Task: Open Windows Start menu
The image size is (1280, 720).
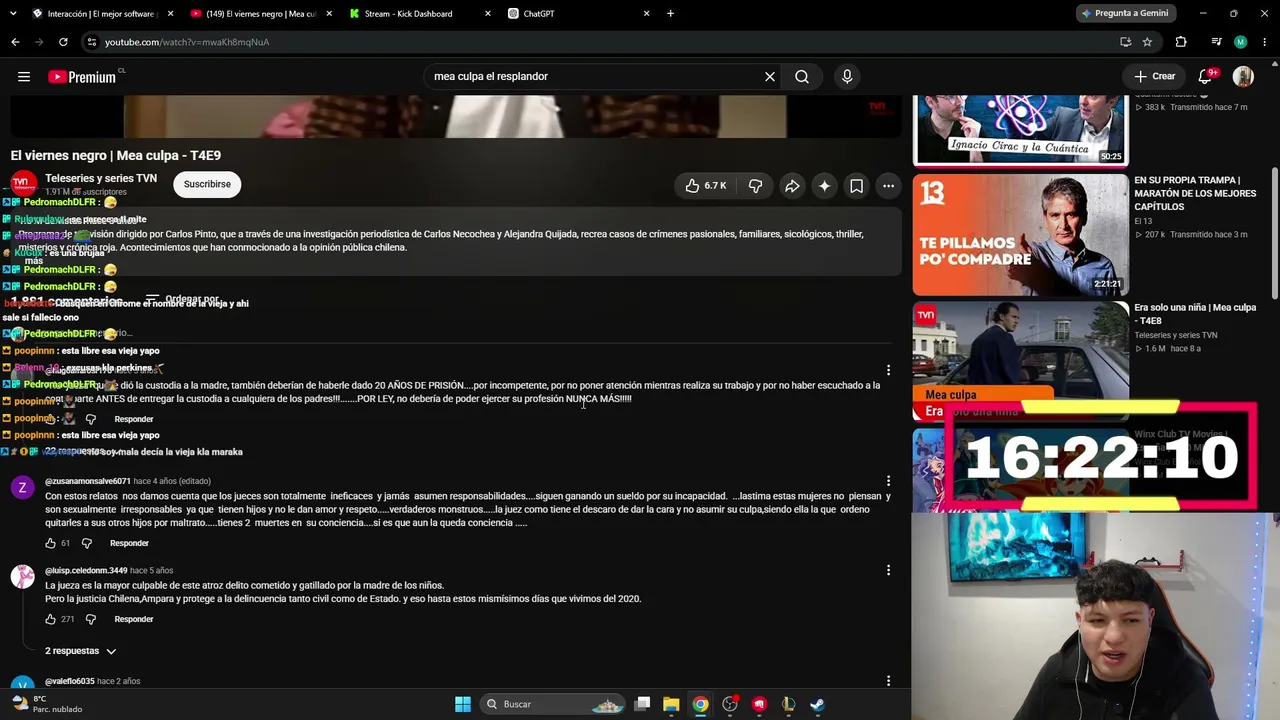Action: 463,704
